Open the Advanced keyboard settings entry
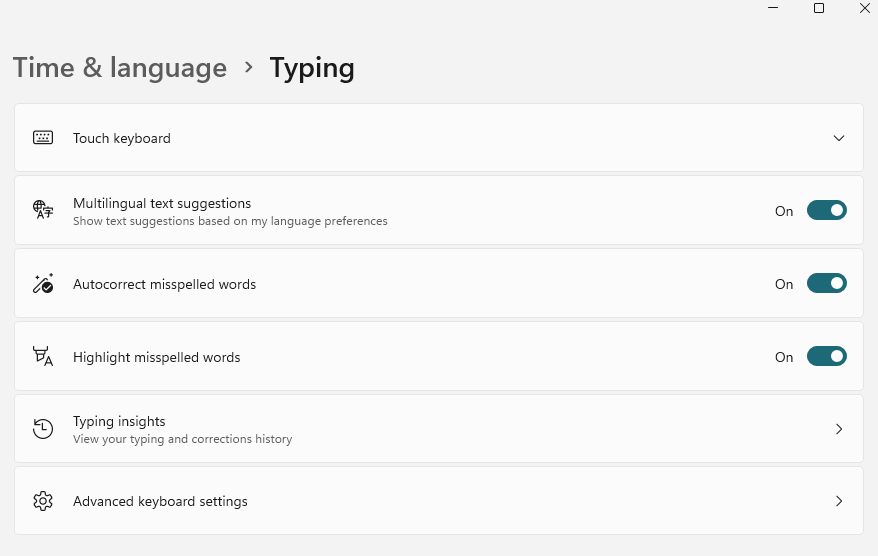Image resolution: width=878 pixels, height=556 pixels. (x=439, y=501)
